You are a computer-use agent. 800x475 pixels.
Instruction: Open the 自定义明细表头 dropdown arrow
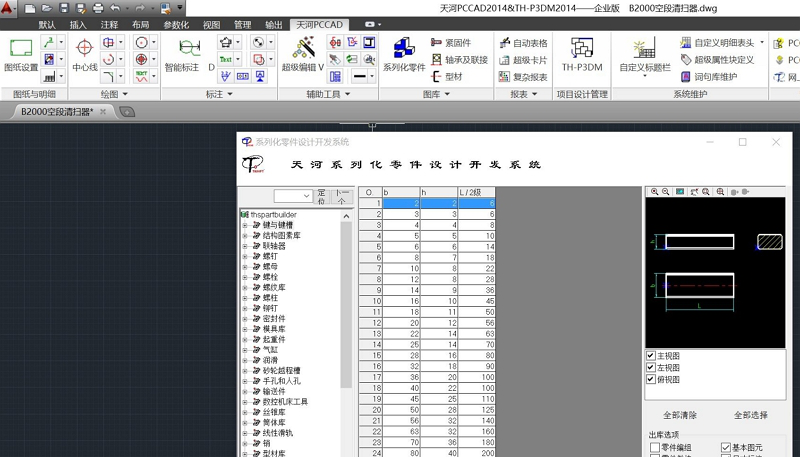coord(762,42)
